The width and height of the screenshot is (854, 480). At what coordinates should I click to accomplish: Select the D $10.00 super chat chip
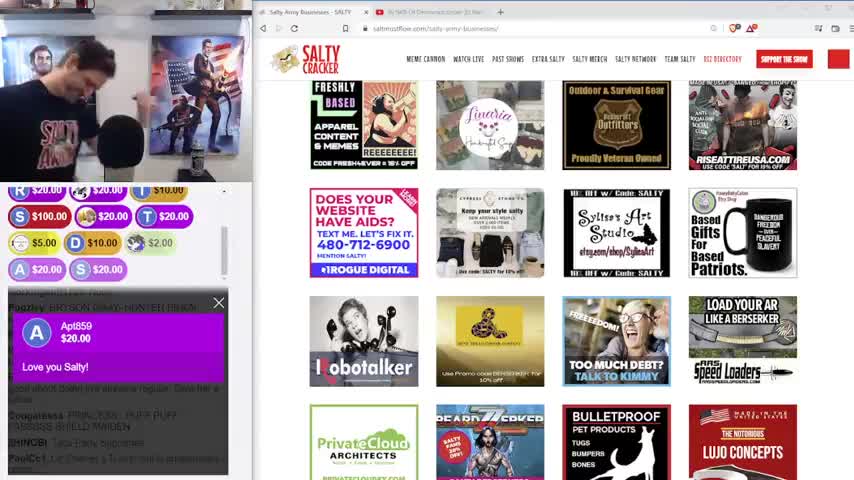pos(92,243)
